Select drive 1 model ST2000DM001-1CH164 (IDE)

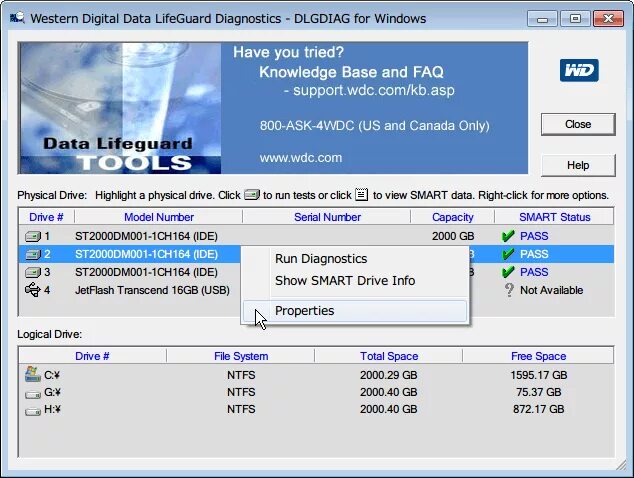[146, 236]
